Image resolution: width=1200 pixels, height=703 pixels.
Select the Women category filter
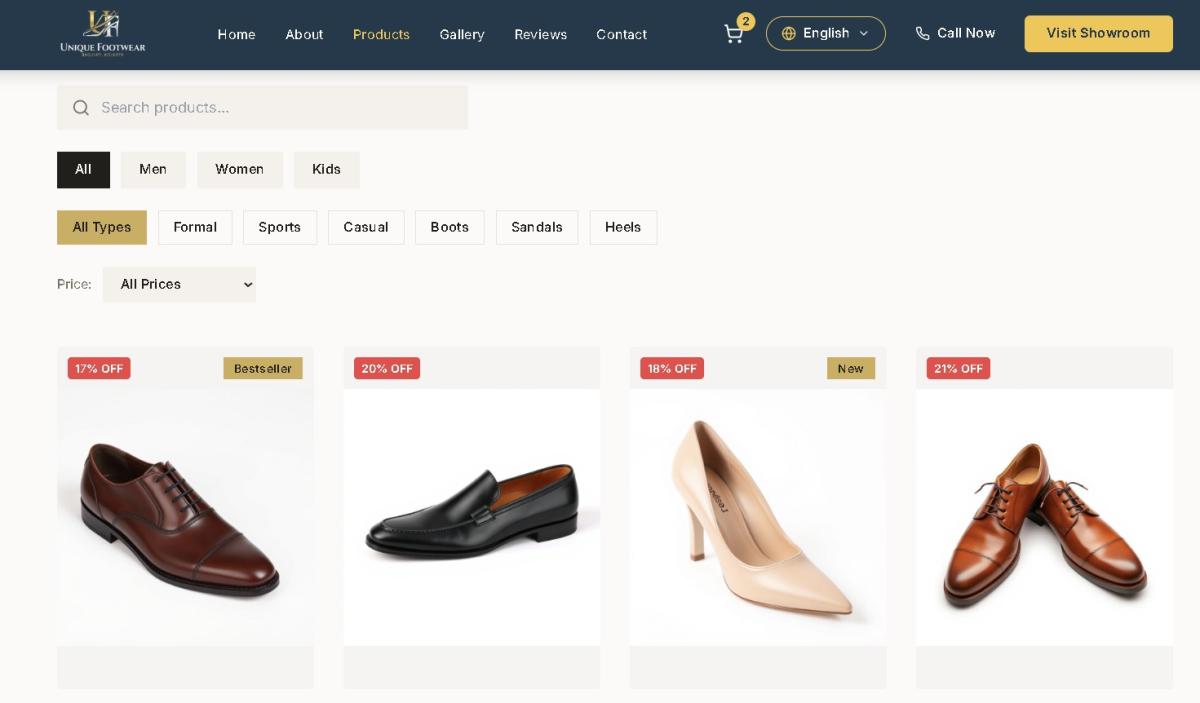(x=239, y=170)
